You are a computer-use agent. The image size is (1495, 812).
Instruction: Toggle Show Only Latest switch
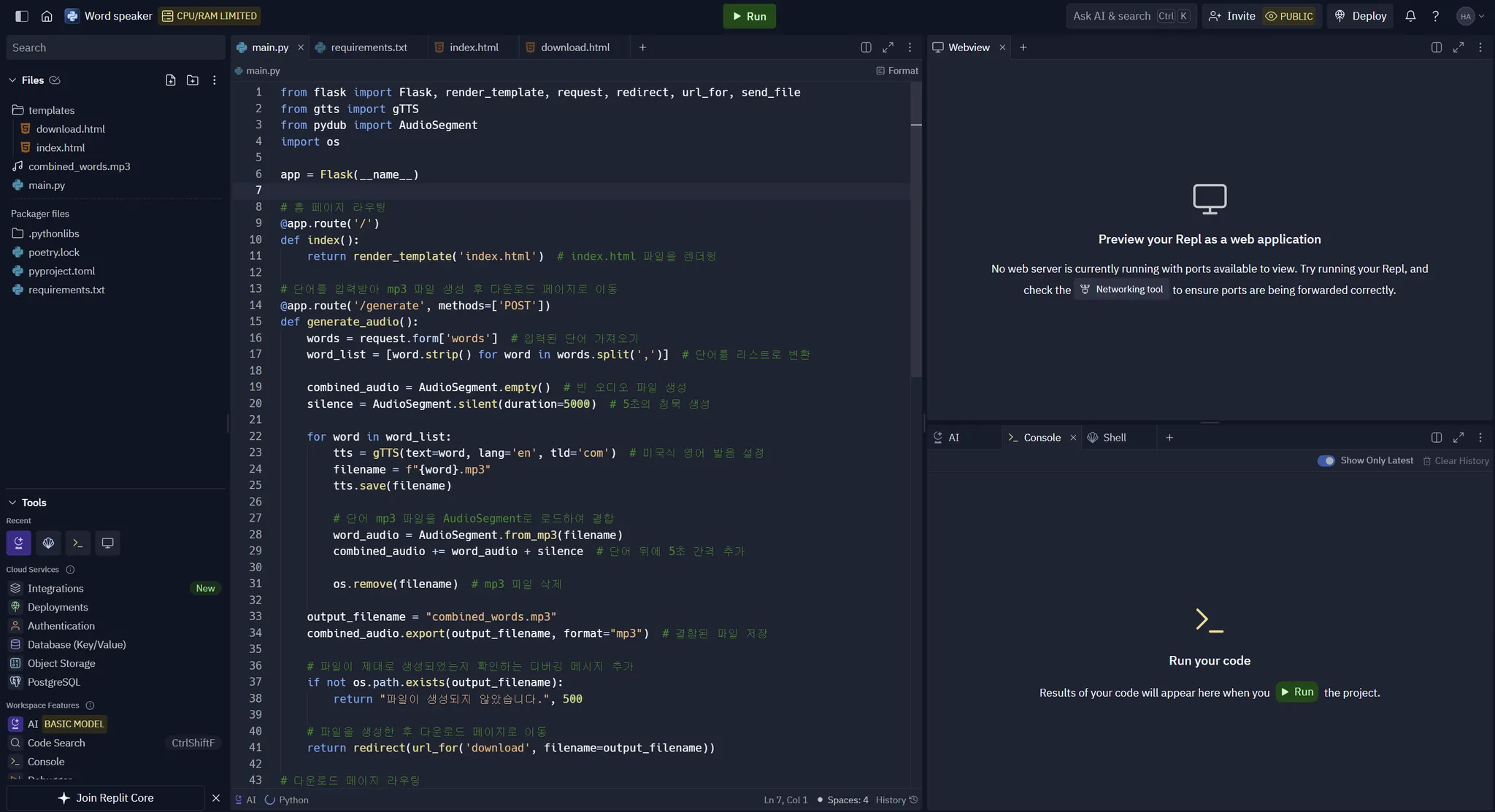[x=1326, y=460]
